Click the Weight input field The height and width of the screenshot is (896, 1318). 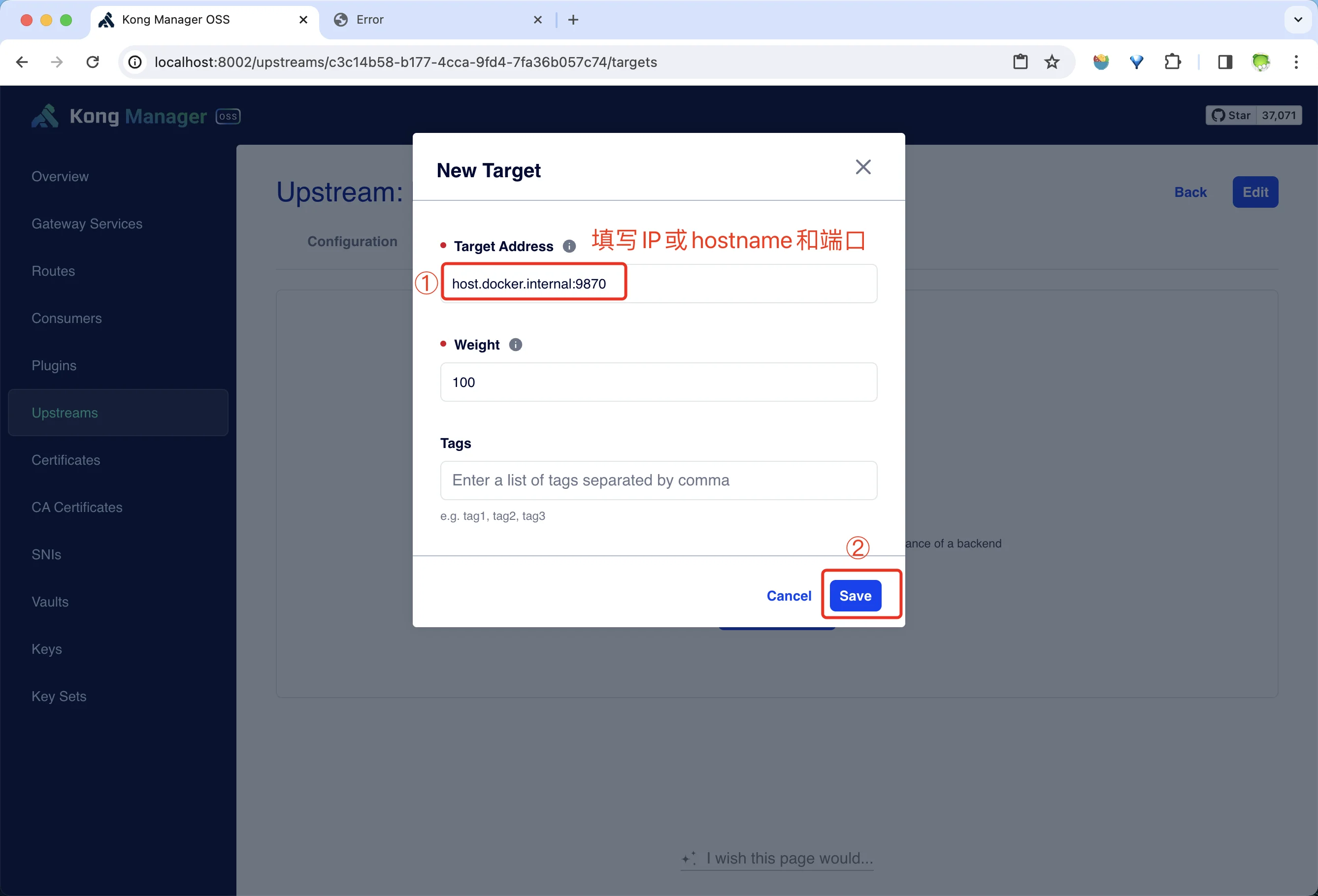pyautogui.click(x=658, y=382)
